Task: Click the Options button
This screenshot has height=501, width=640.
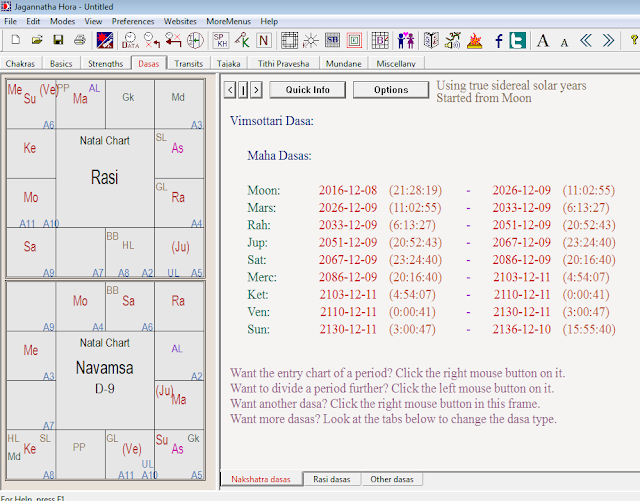Action: pos(391,90)
